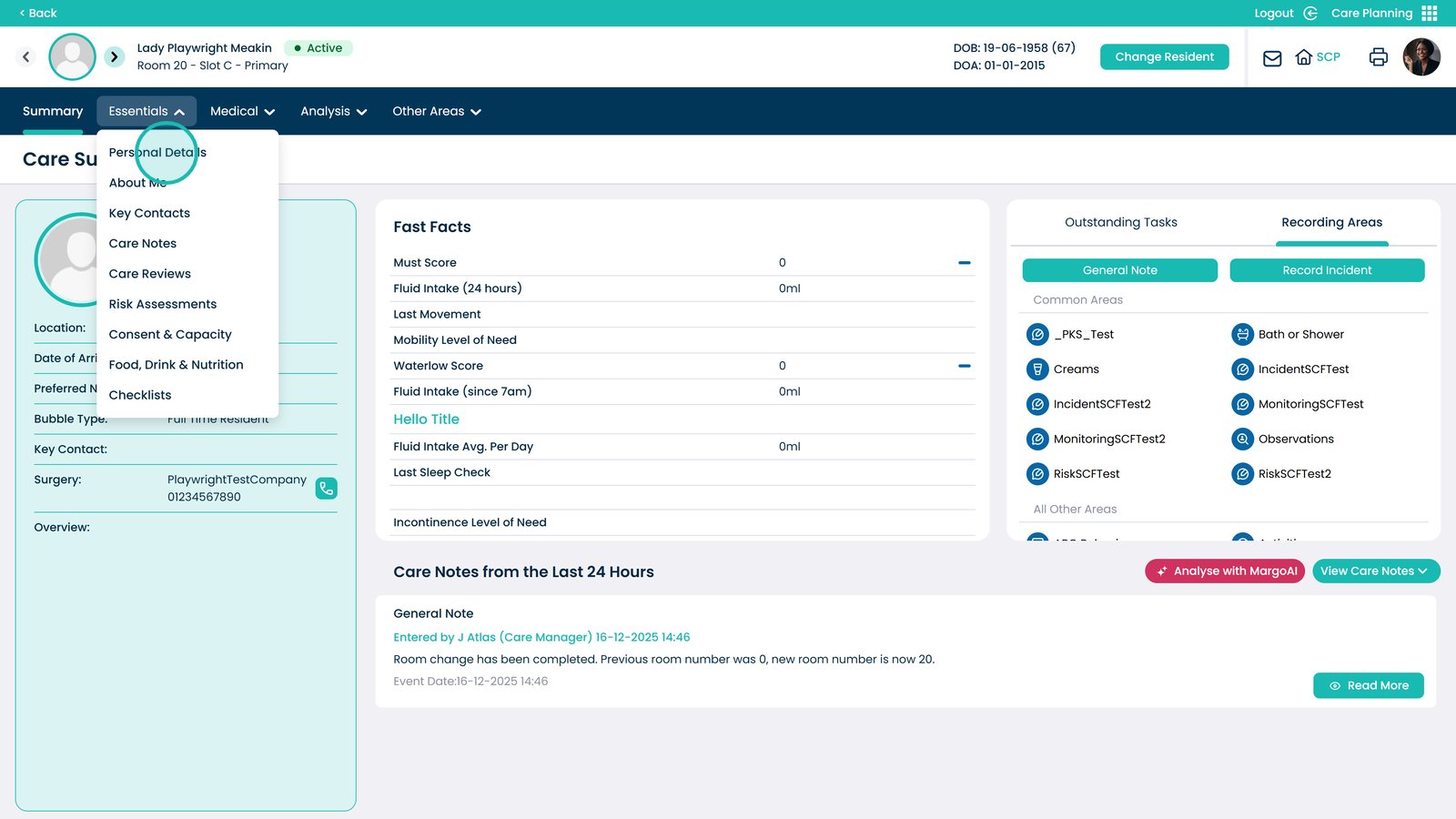1456x819 pixels.
Task: Go to the previous resident arrow
Action: 26,57
